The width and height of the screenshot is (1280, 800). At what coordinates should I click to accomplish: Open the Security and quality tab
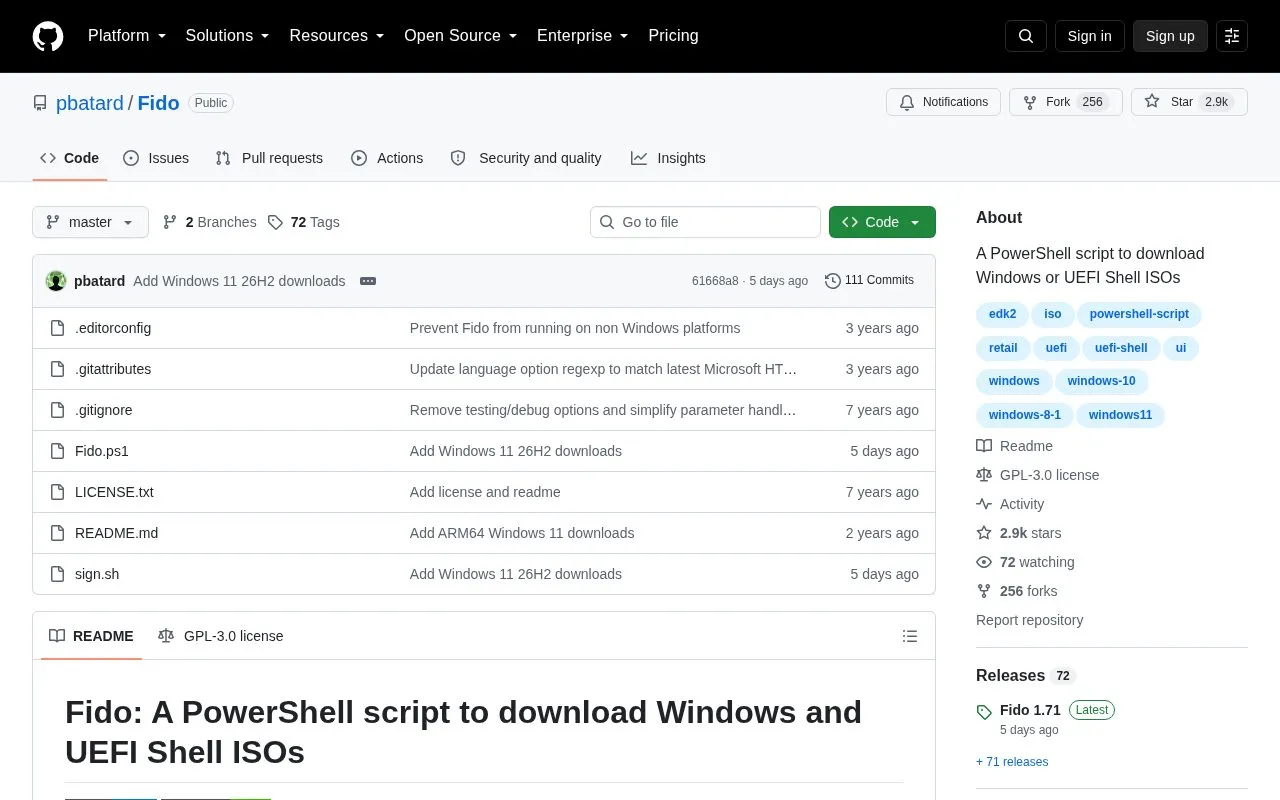526,158
